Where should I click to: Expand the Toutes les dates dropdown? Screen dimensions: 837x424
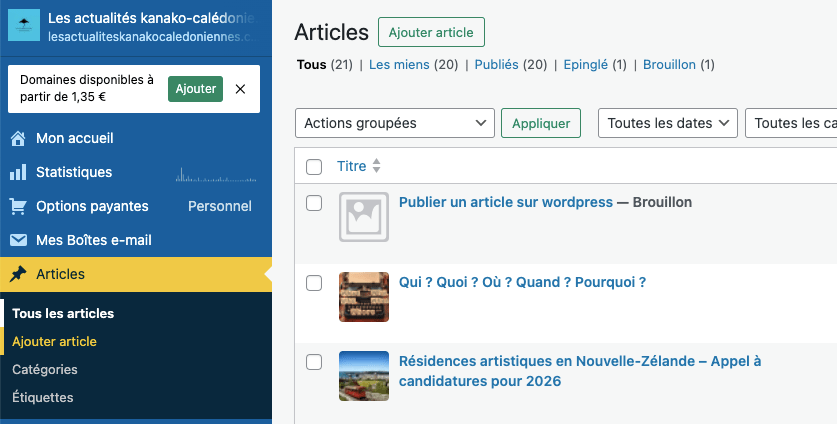coord(667,123)
